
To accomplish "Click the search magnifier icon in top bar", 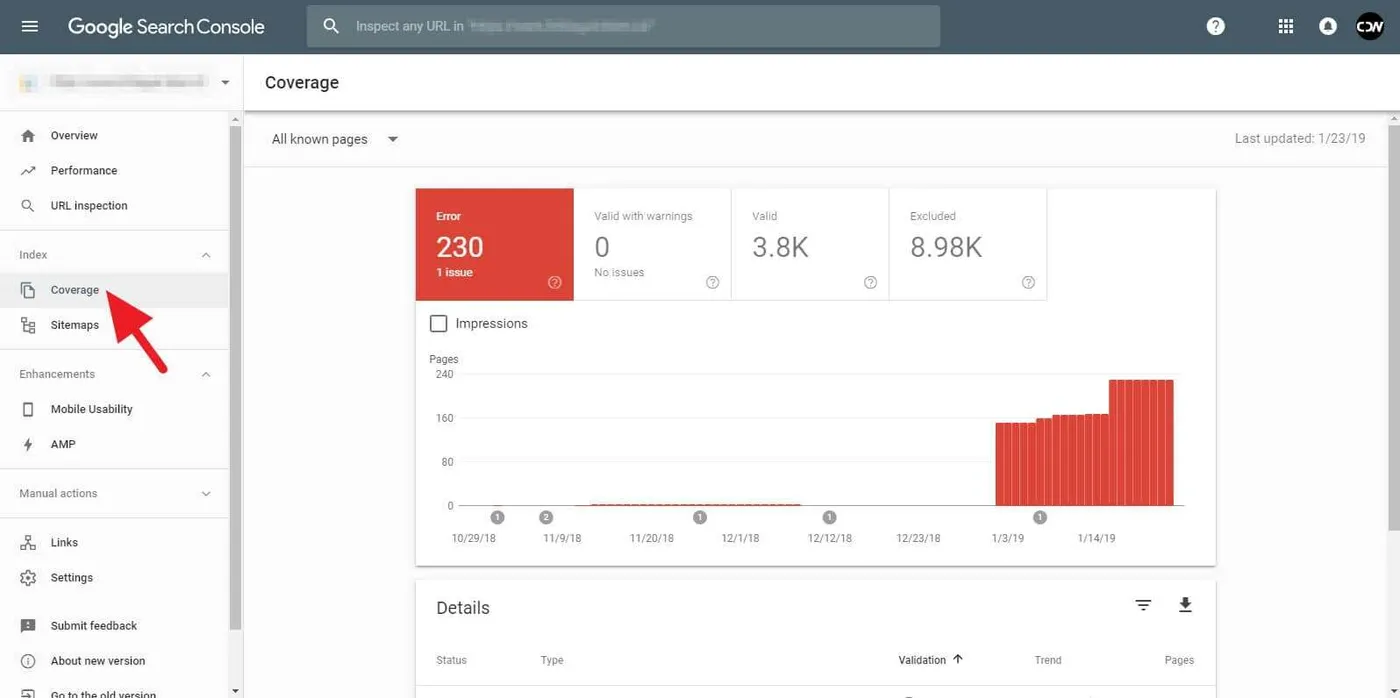I will click(331, 26).
